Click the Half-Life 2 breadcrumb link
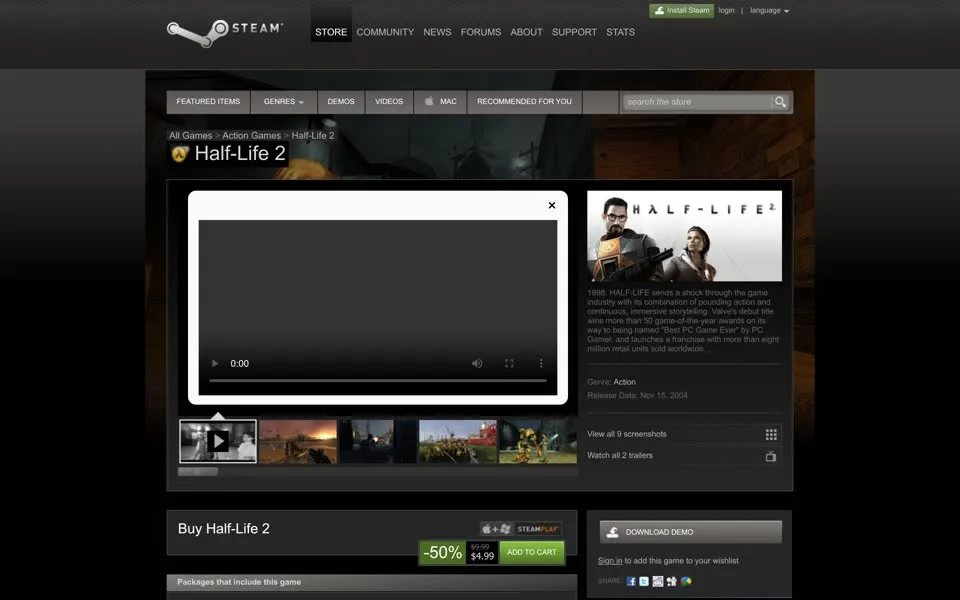The height and width of the screenshot is (600, 960). coord(313,135)
